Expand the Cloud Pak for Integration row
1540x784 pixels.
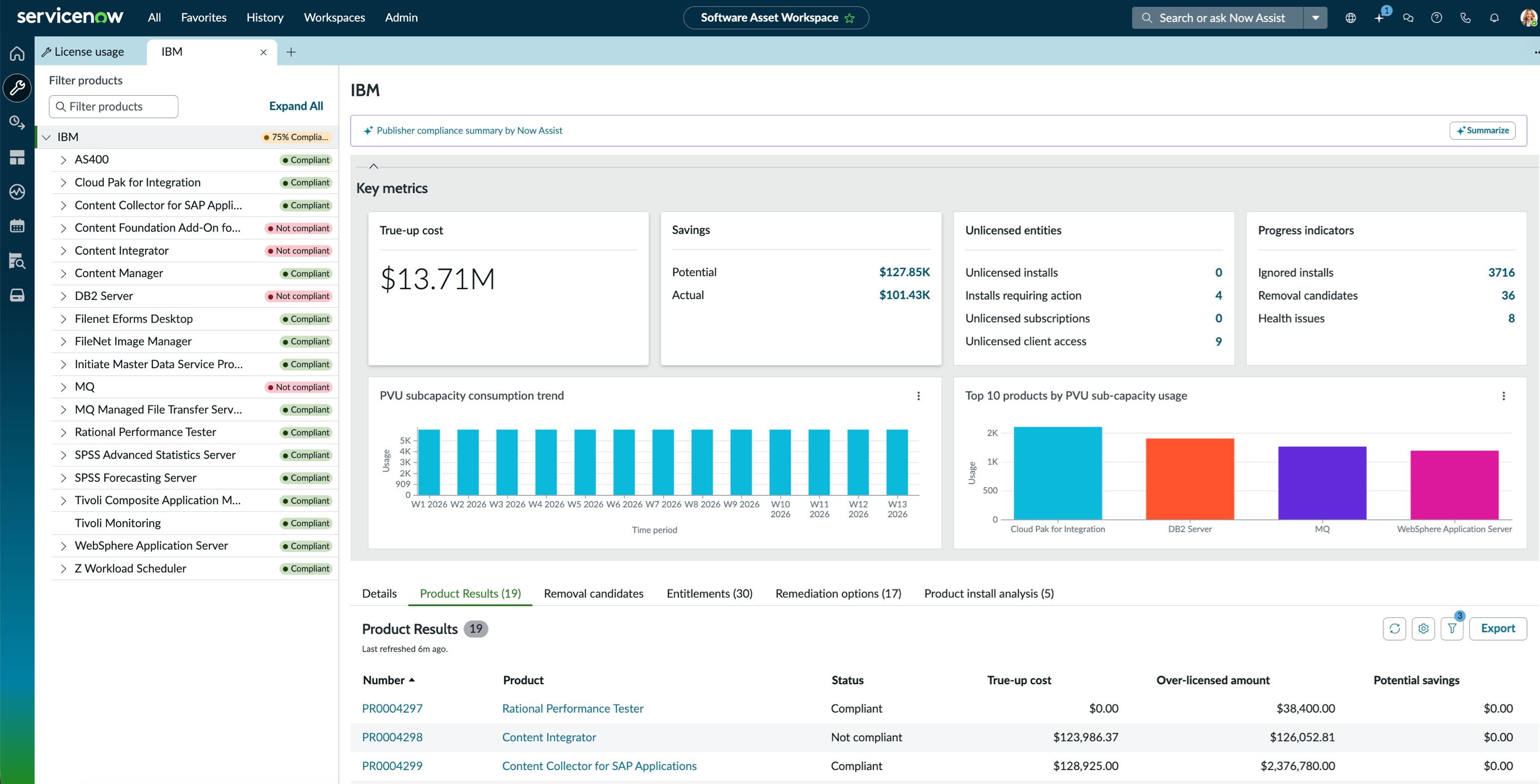coord(63,183)
